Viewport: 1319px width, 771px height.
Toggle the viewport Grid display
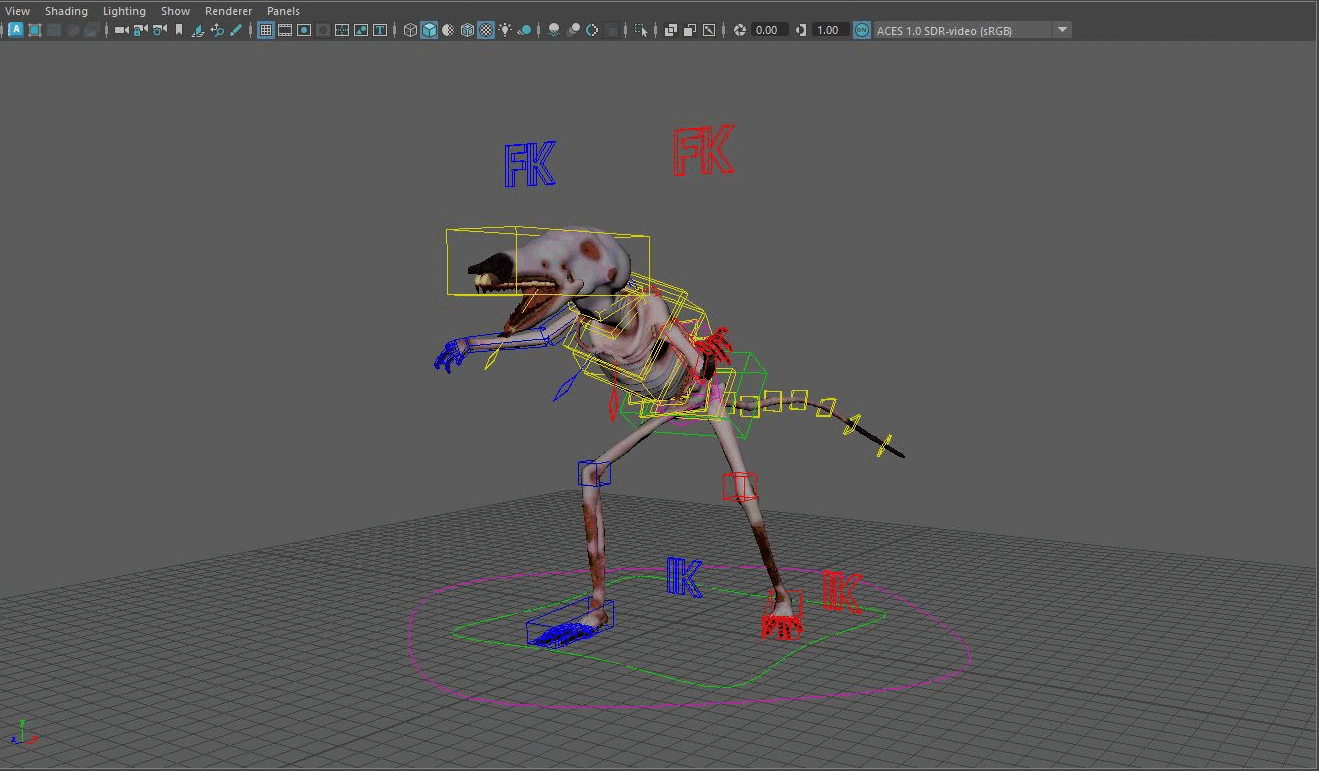[x=266, y=30]
